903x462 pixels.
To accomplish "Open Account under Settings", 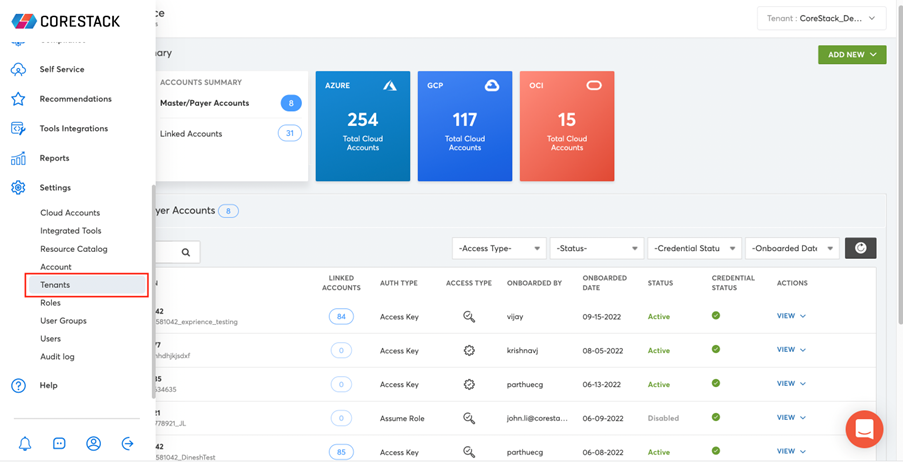I will click(x=56, y=267).
